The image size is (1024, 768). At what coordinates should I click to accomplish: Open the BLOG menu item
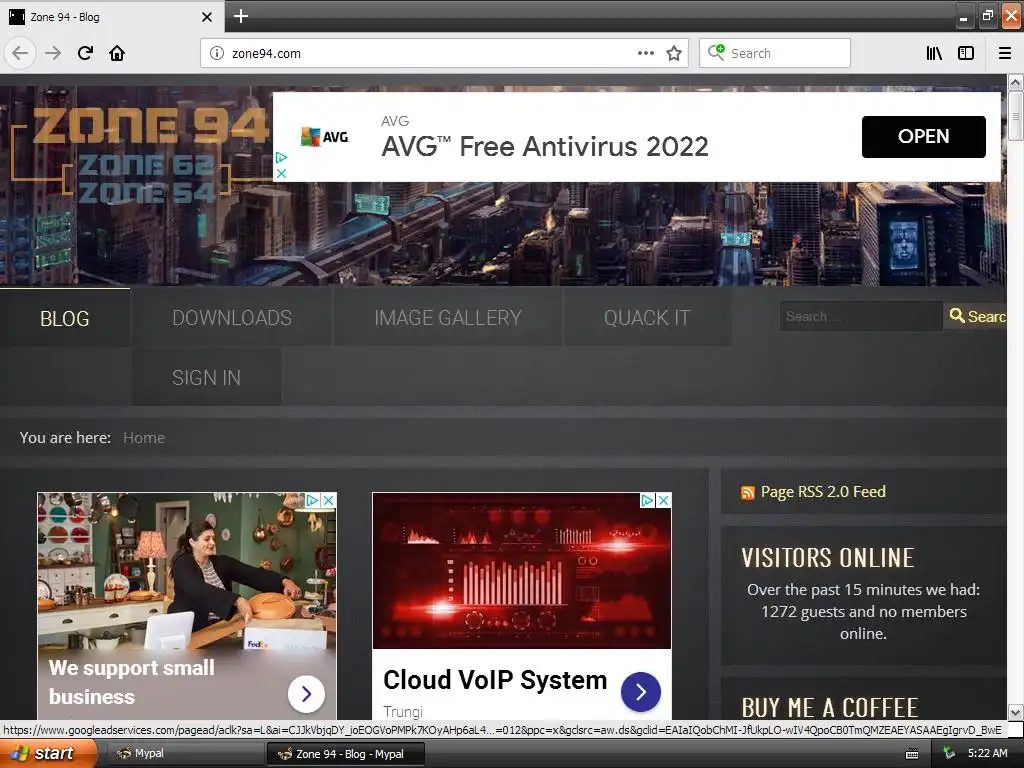tap(65, 318)
